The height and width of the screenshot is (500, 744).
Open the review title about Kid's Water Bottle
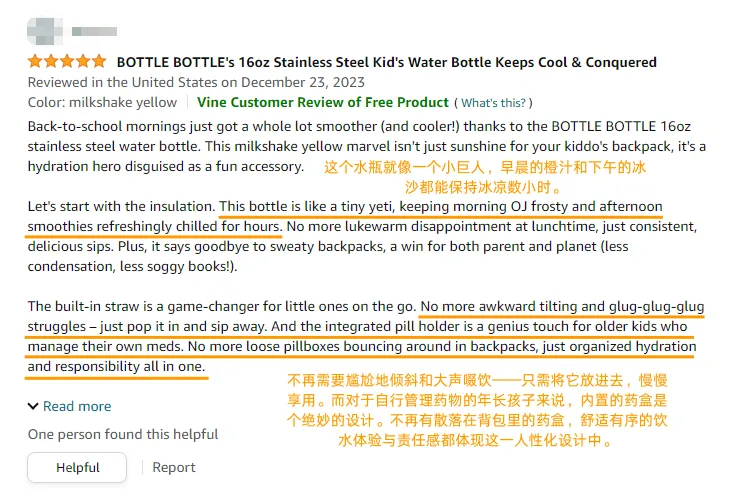coord(386,62)
